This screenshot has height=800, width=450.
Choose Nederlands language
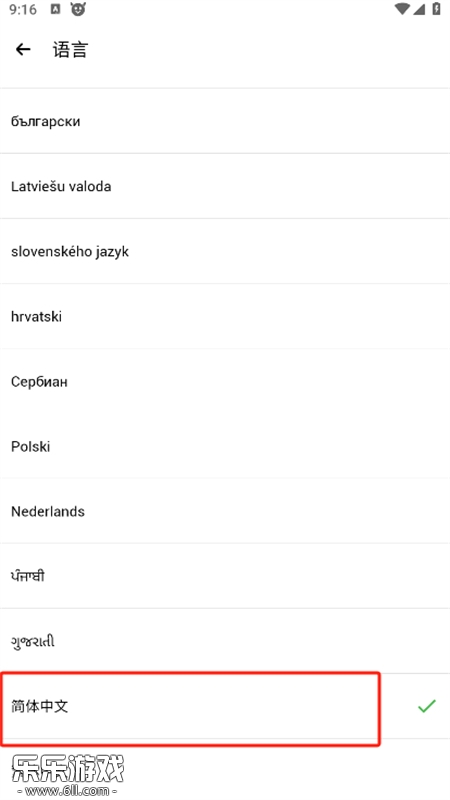[225, 511]
